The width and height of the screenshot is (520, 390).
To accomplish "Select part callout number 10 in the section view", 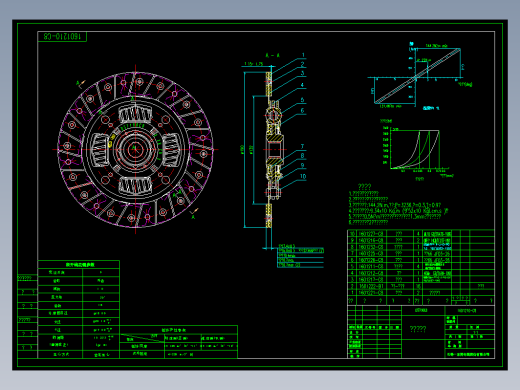I will [303, 176].
